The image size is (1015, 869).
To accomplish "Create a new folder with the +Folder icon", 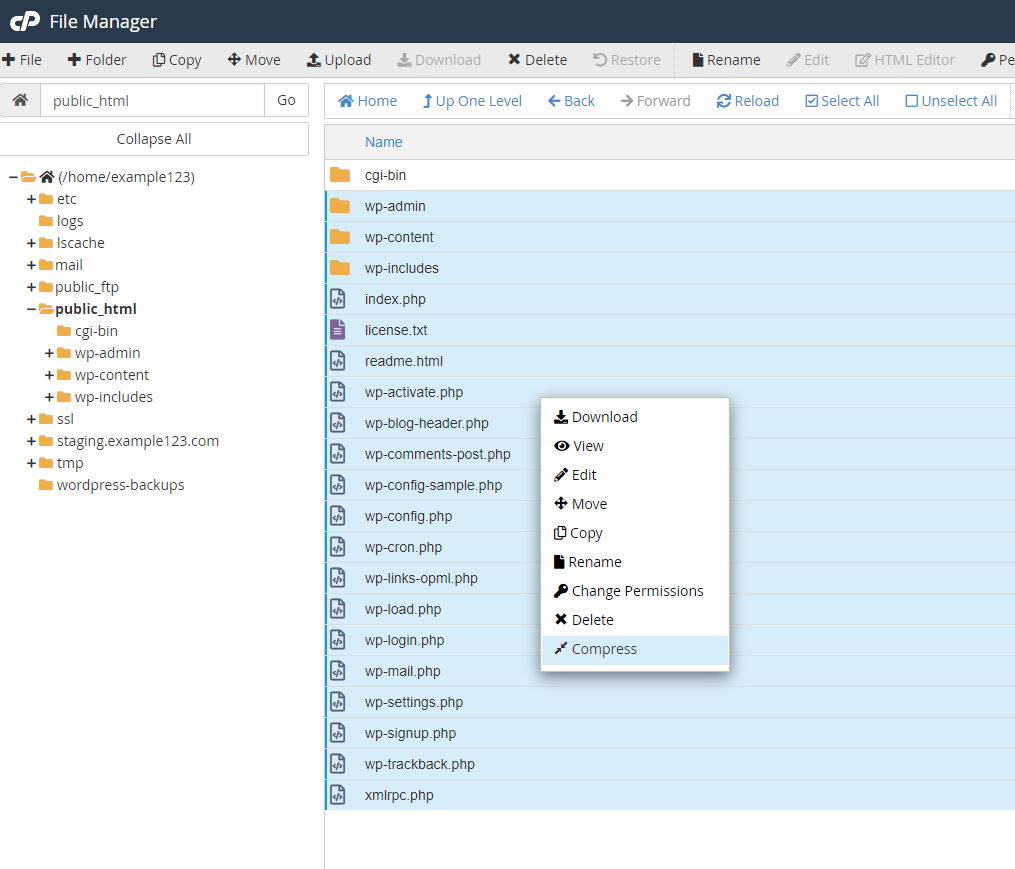I will [96, 59].
